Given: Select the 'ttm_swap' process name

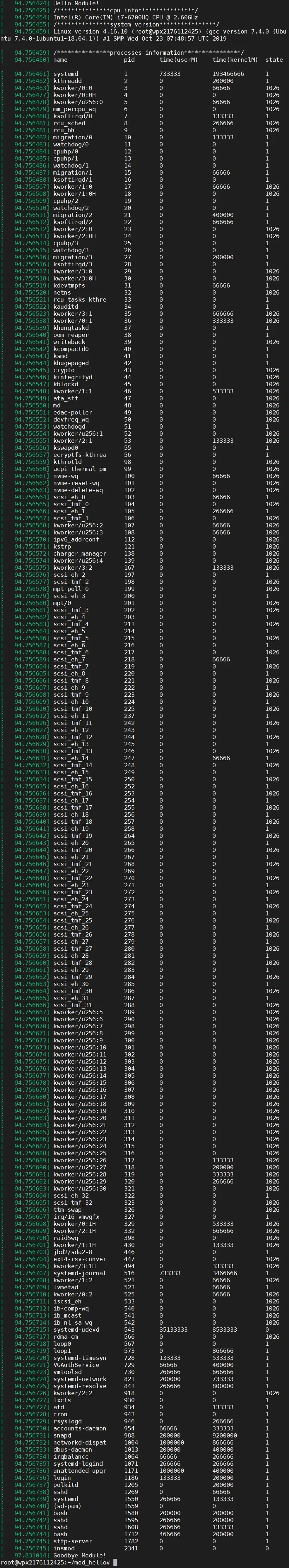Looking at the screenshot, I should coord(67,1210).
